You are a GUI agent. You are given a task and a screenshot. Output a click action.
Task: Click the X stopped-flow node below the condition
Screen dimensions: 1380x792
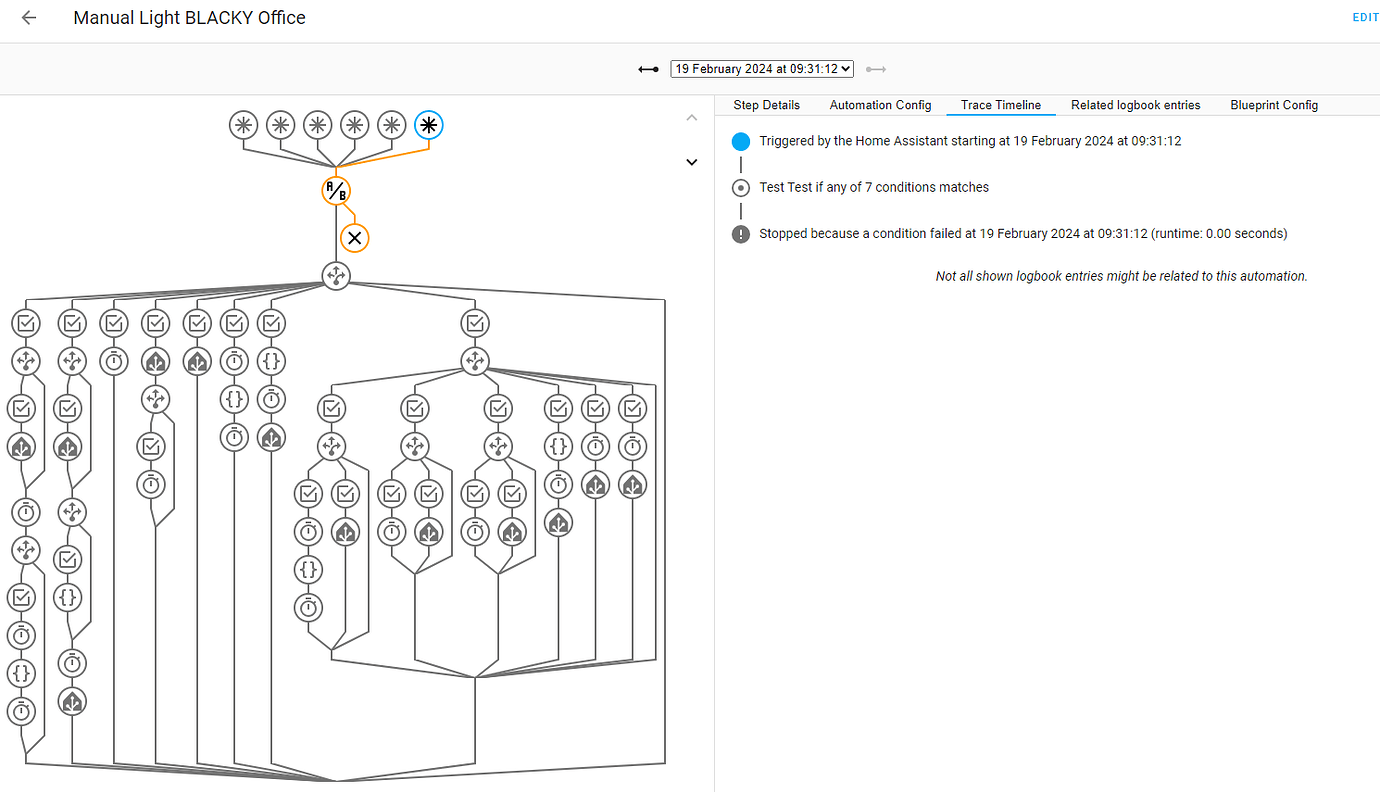click(354, 237)
